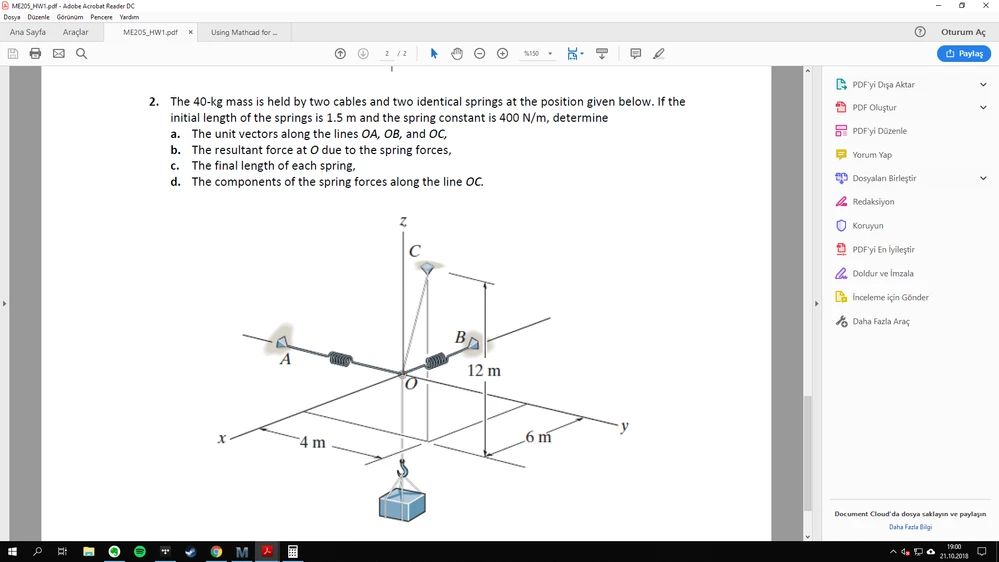Open the Dosya menu
Screen dimensions: 999x562
(x=11, y=17)
